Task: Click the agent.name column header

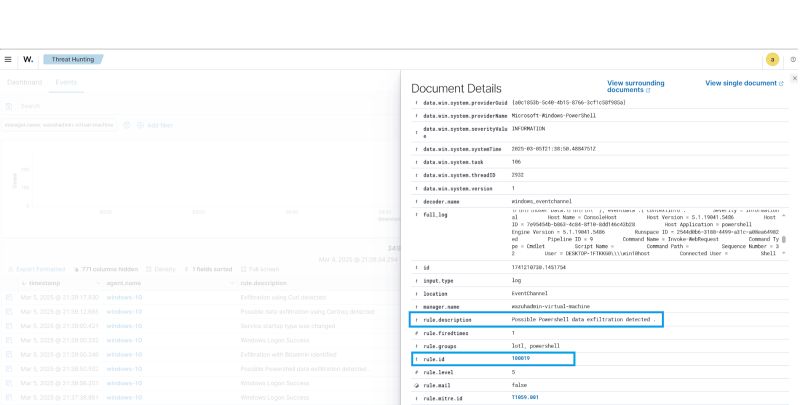Action: coord(124,283)
